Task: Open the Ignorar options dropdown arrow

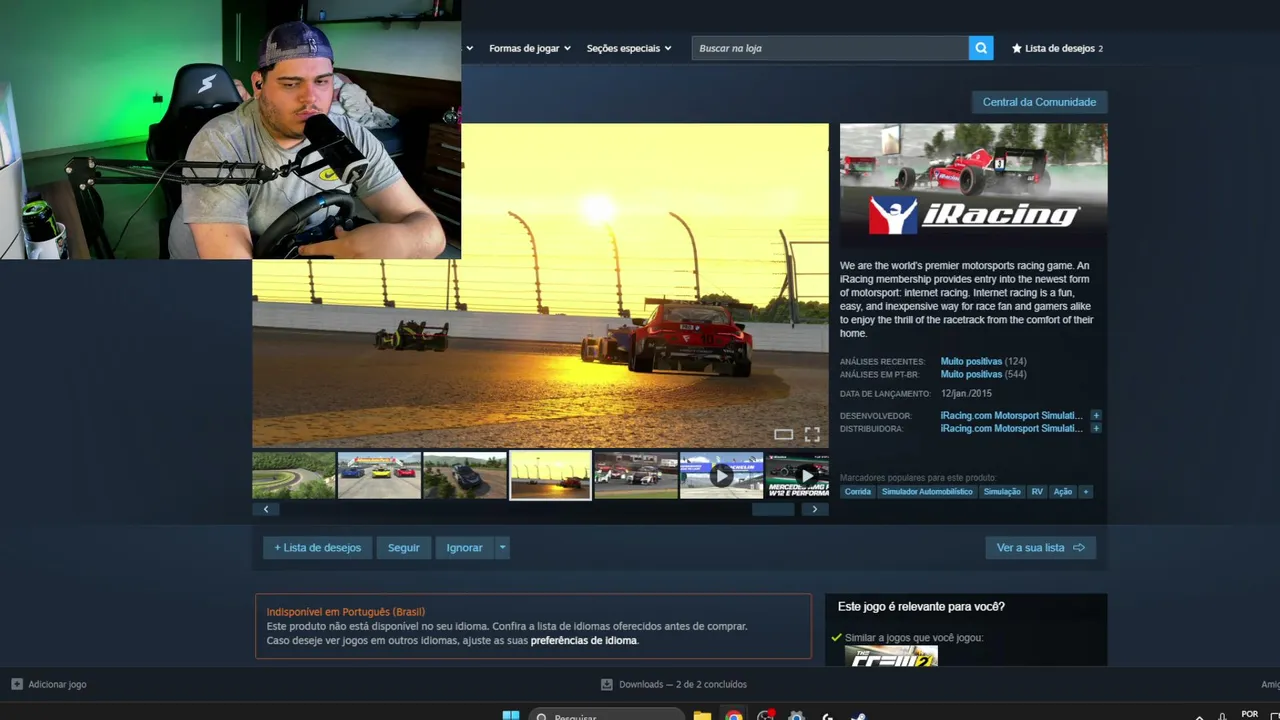Action: tap(502, 548)
